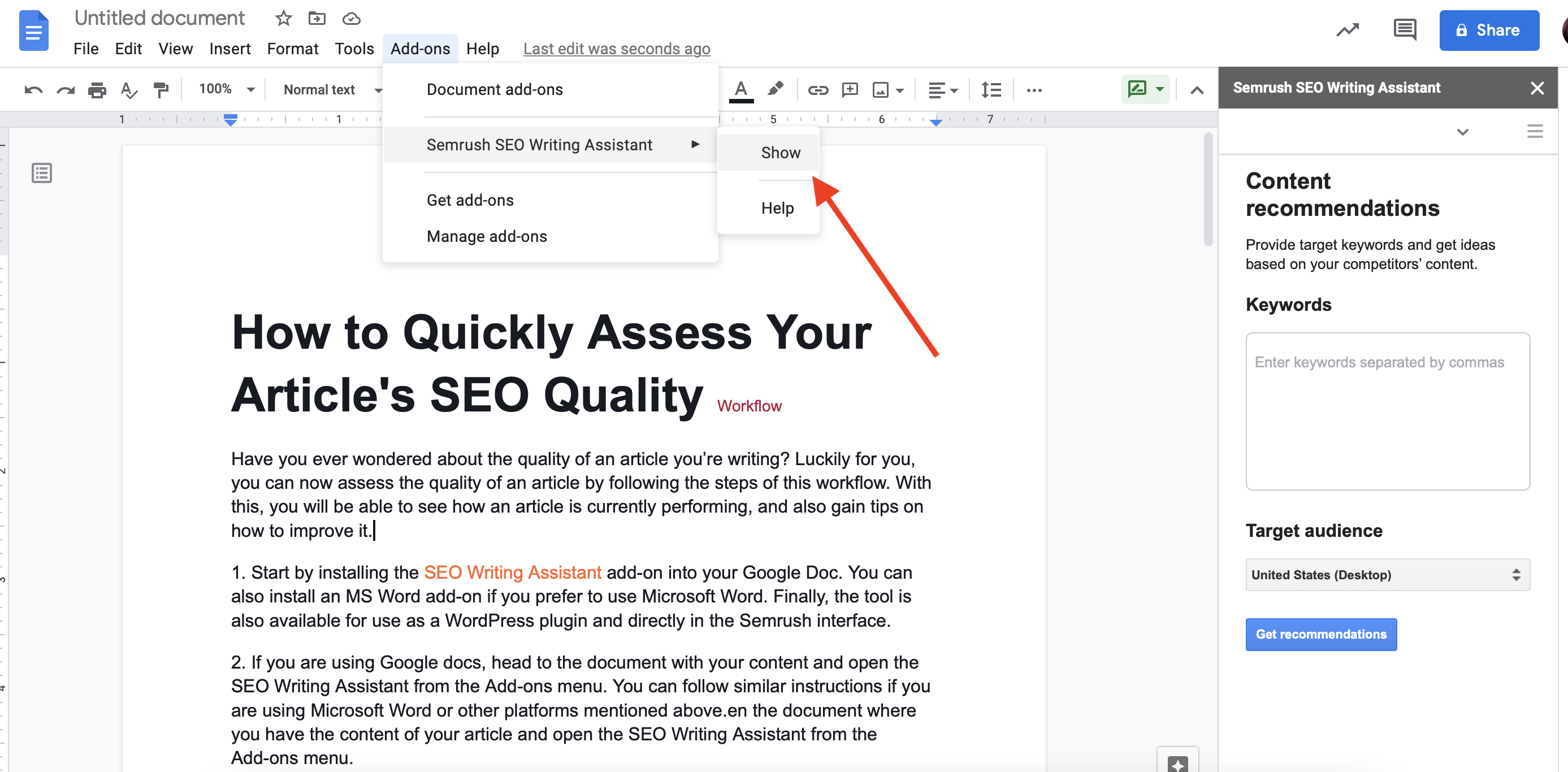Show more toolbar options ellipsis
This screenshot has height=772, width=1568.
(x=1034, y=90)
